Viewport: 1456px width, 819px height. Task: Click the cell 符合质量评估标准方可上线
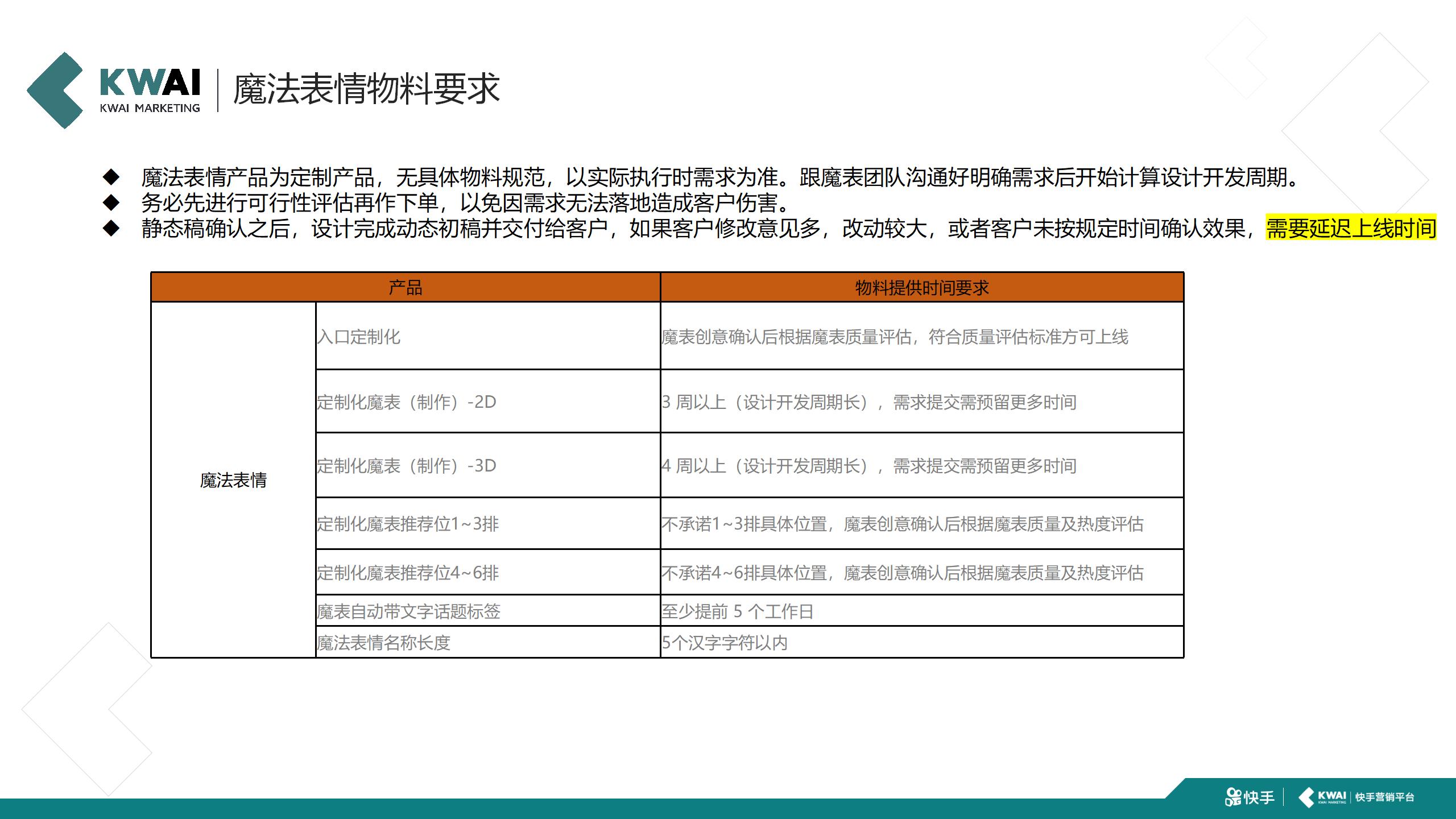click(x=922, y=336)
